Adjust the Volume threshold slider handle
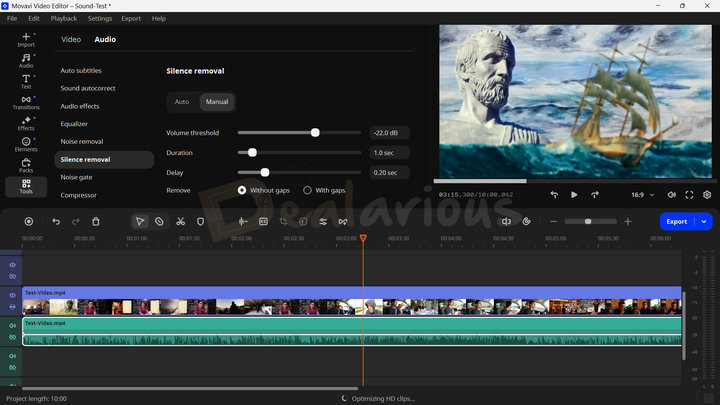720x405 pixels. click(315, 132)
